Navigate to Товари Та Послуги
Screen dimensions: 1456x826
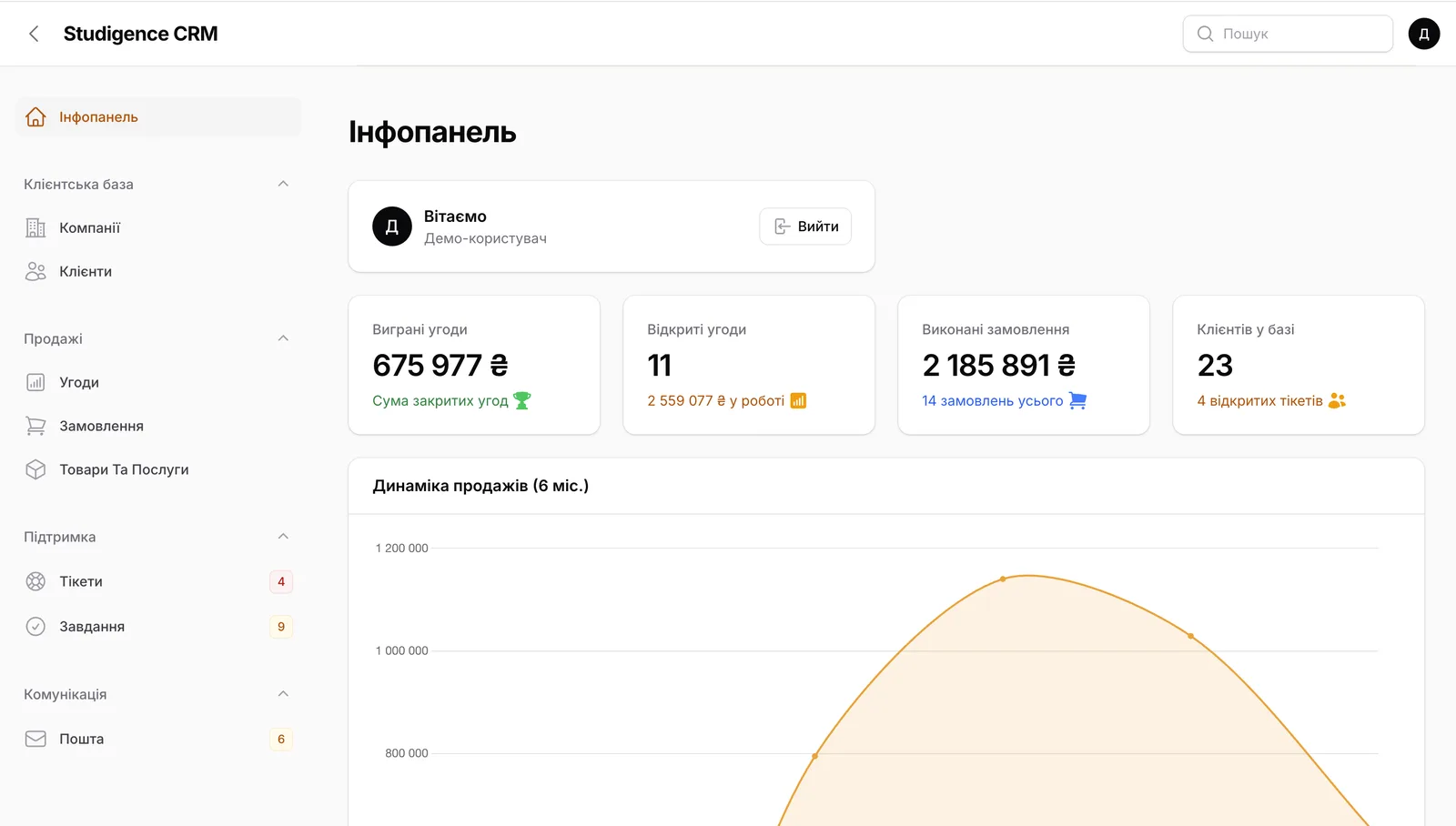158,469
